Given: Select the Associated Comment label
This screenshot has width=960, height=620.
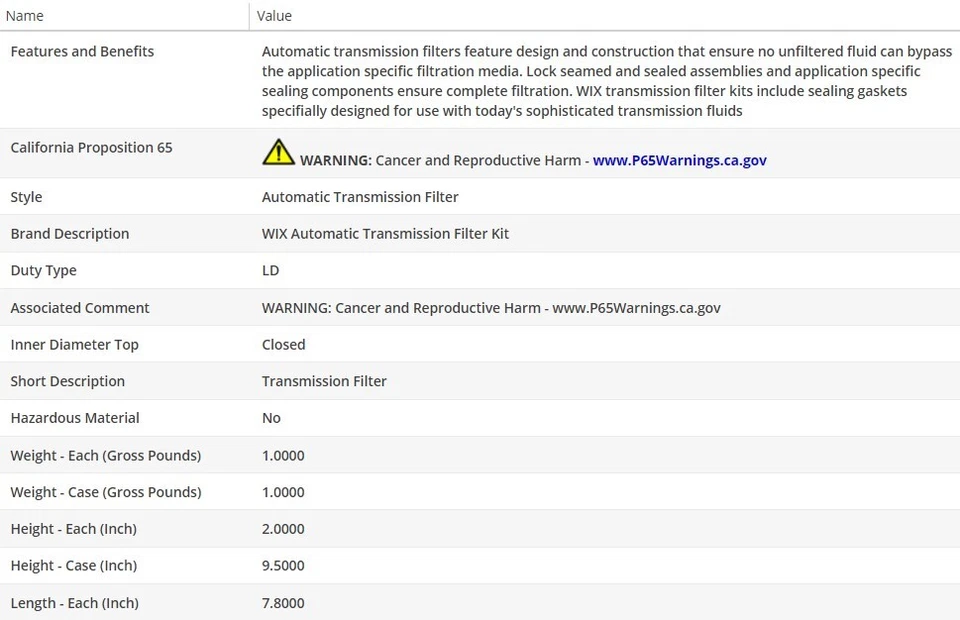Looking at the screenshot, I should point(80,308).
